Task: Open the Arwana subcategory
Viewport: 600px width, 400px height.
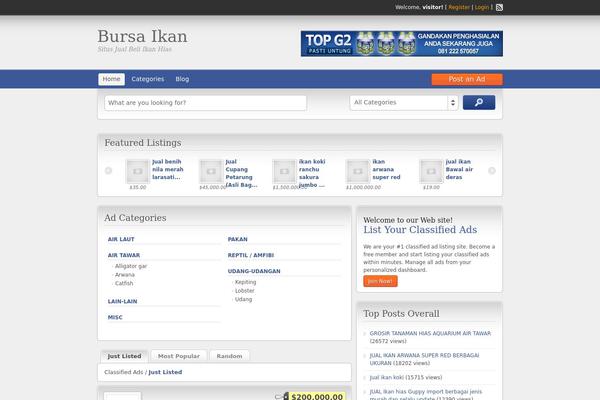Action: pyautogui.click(x=125, y=275)
